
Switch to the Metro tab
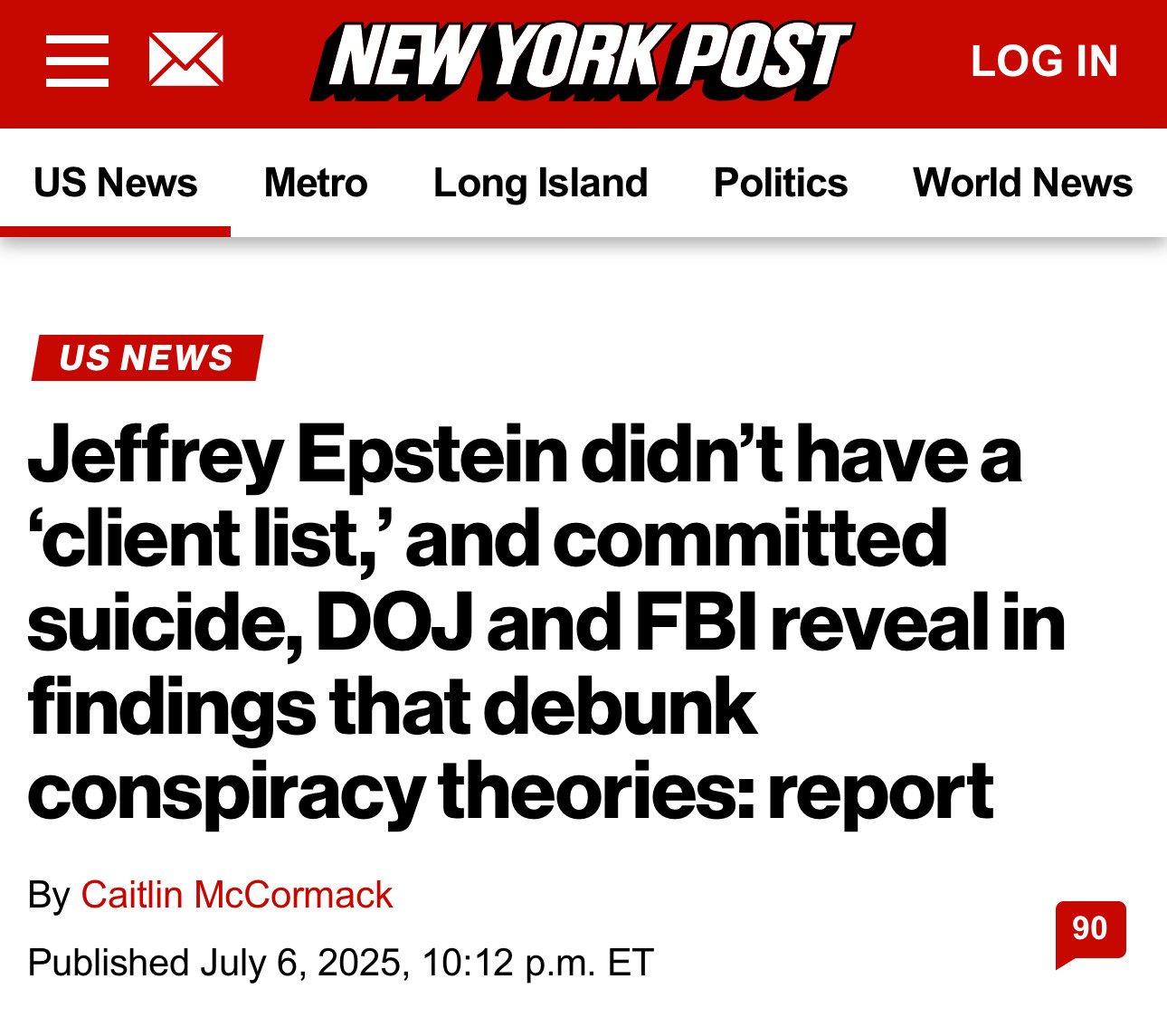pyautogui.click(x=316, y=183)
